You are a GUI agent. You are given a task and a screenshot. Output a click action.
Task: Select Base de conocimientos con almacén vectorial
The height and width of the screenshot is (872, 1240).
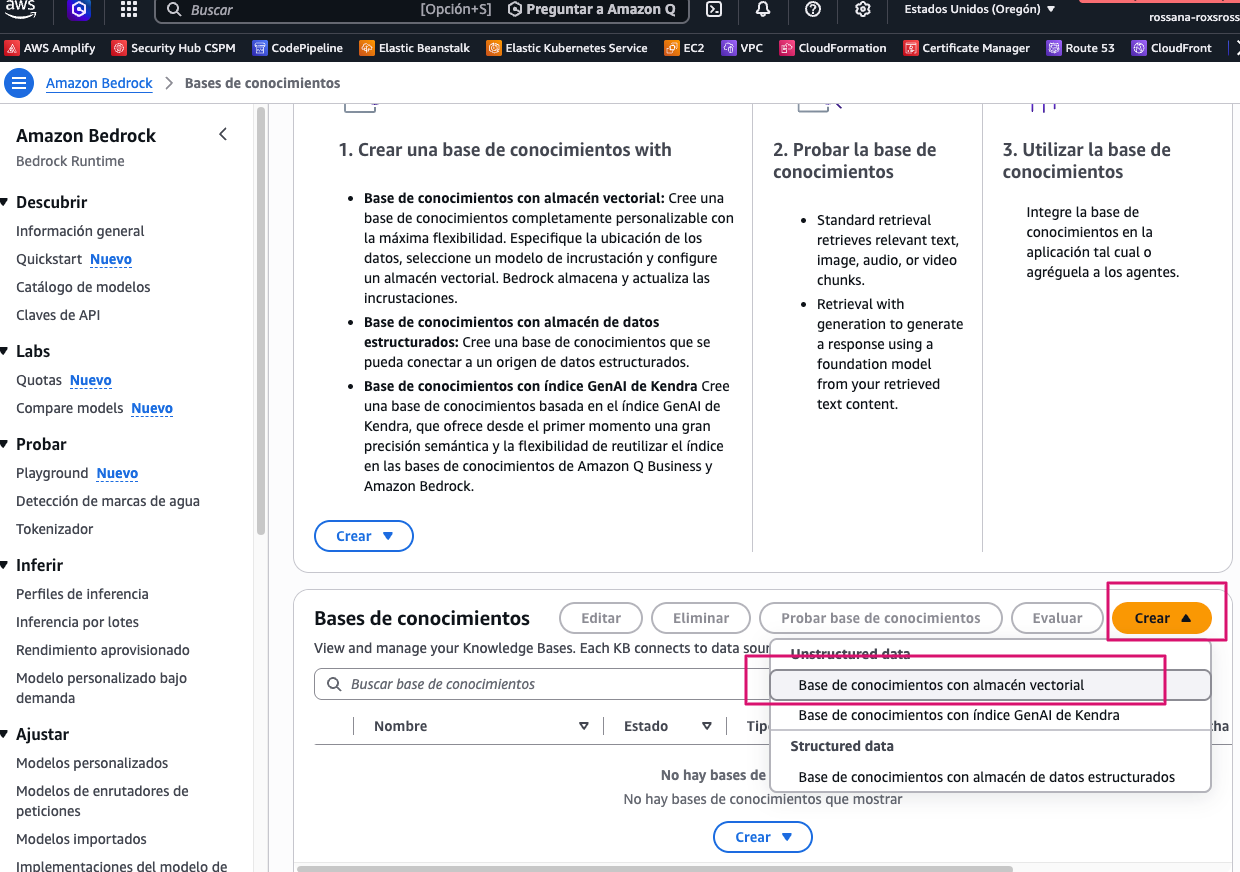pyautogui.click(x=990, y=685)
